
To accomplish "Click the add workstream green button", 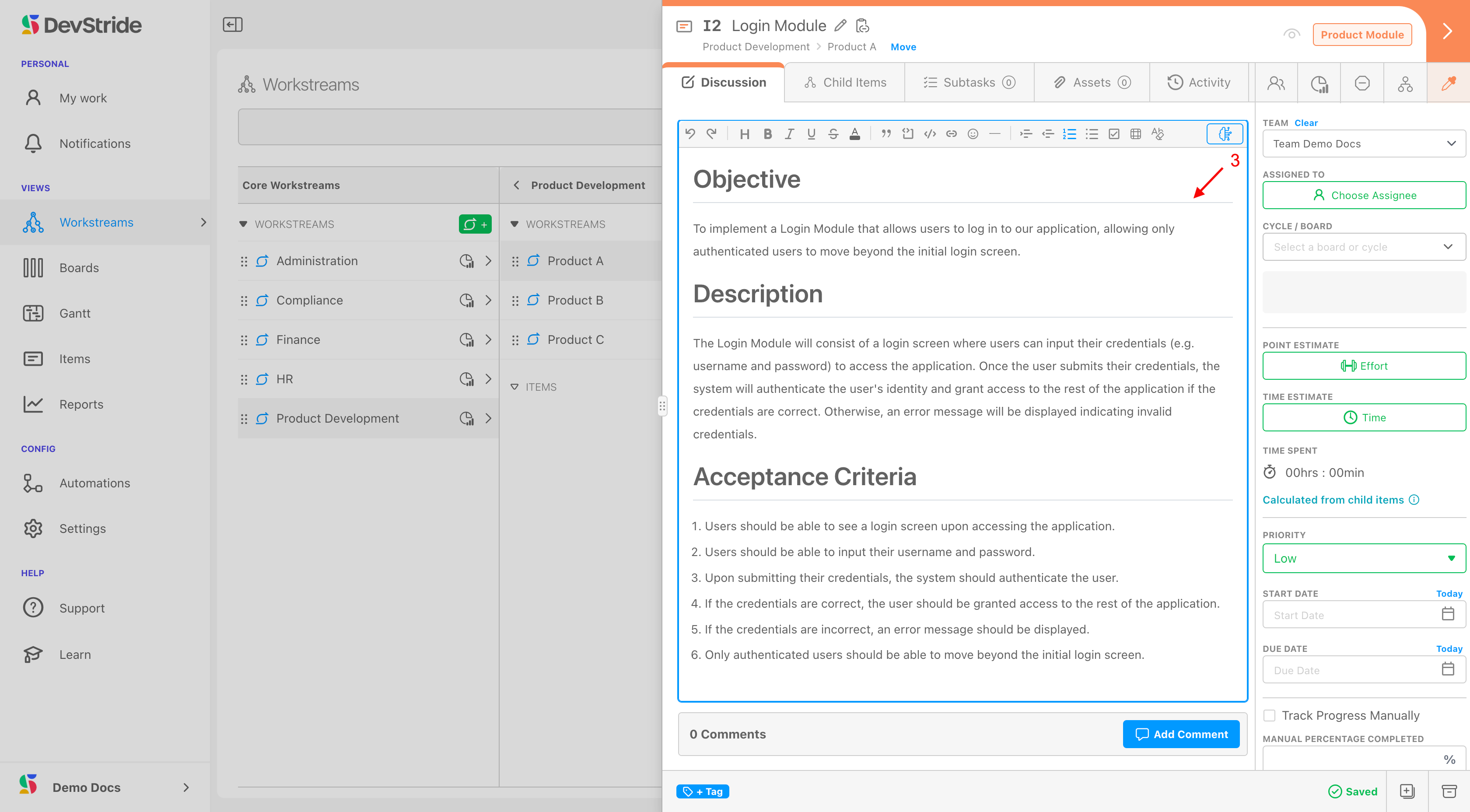I will pyautogui.click(x=475, y=224).
